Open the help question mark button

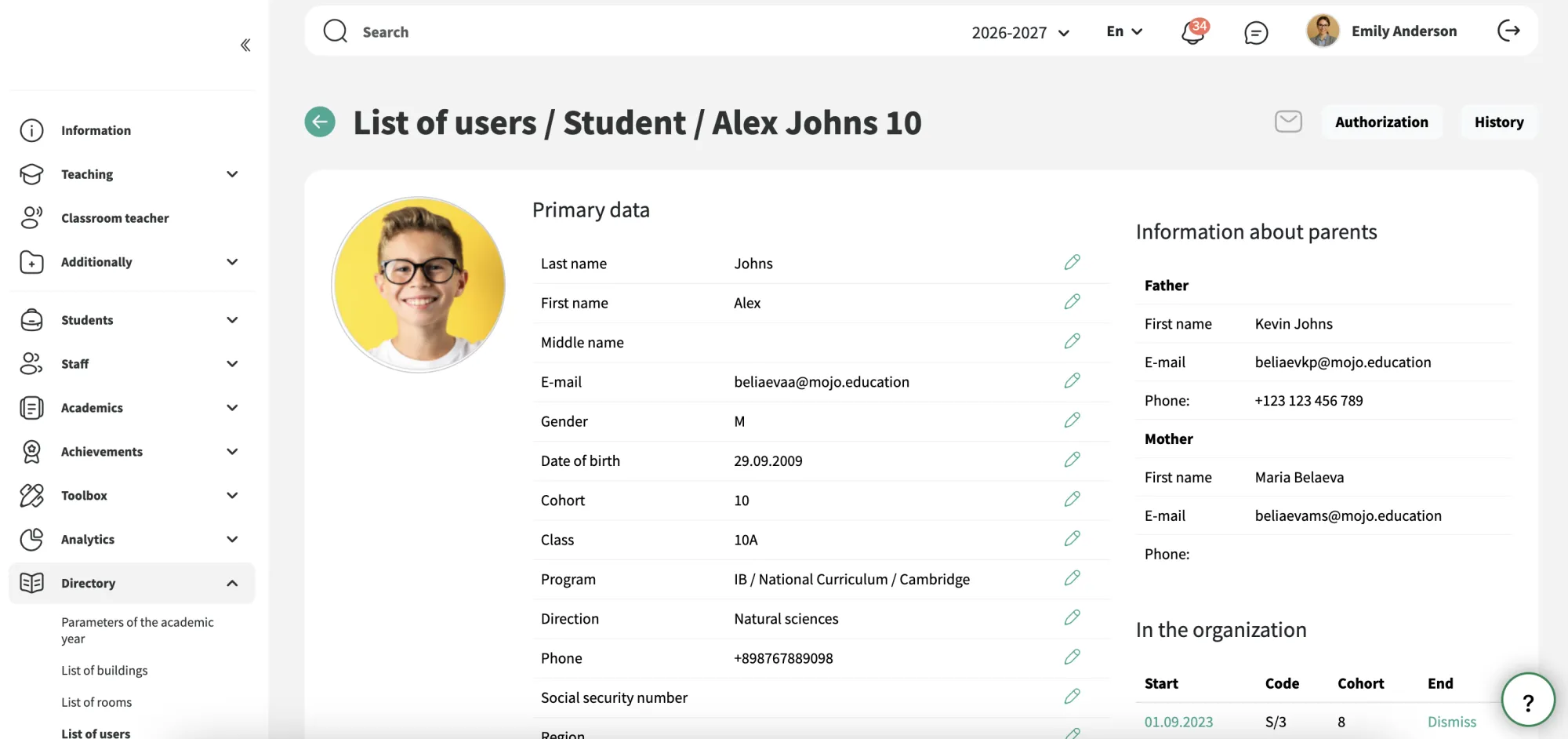click(x=1528, y=700)
